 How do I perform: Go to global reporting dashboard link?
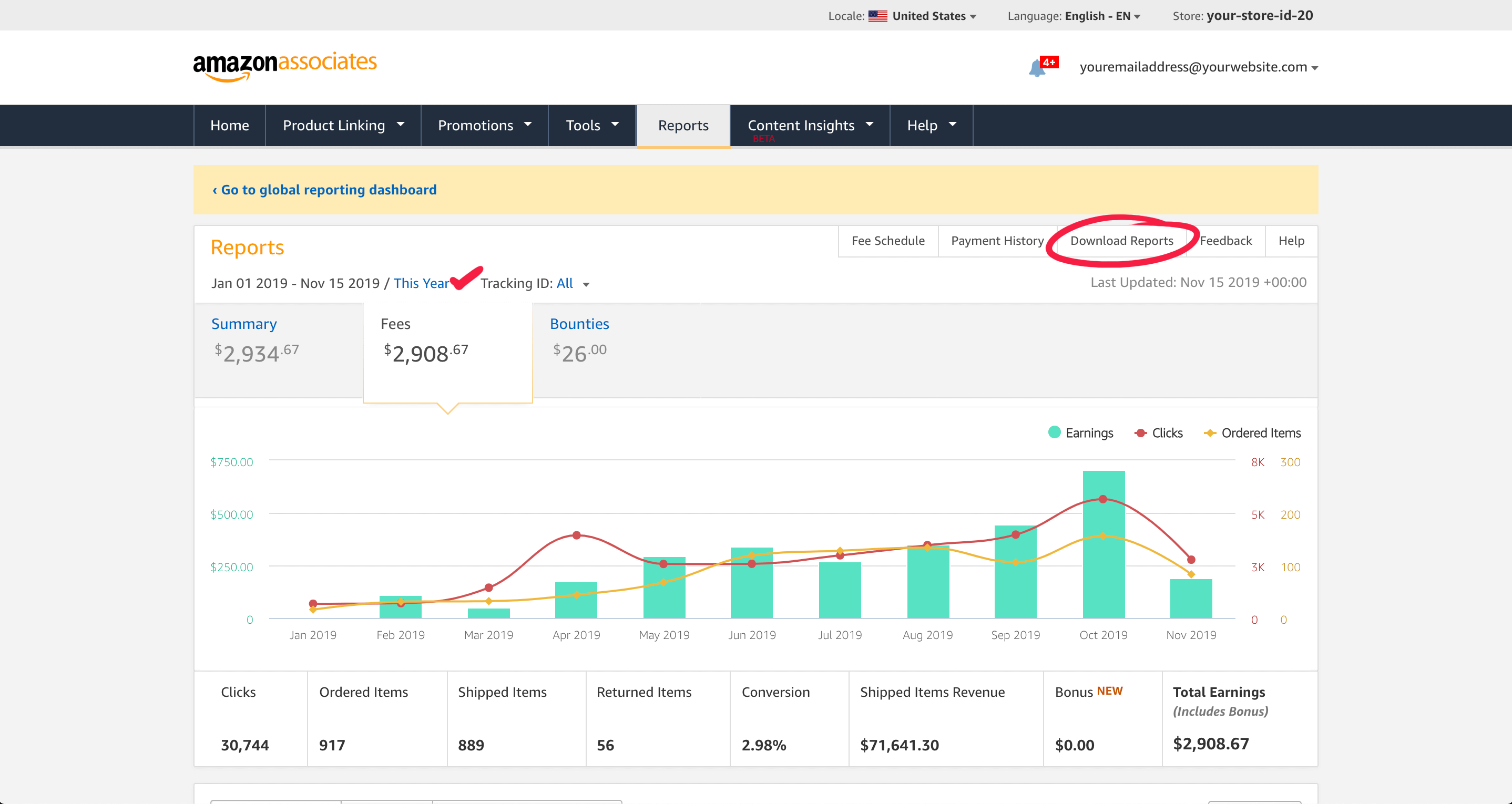click(324, 190)
